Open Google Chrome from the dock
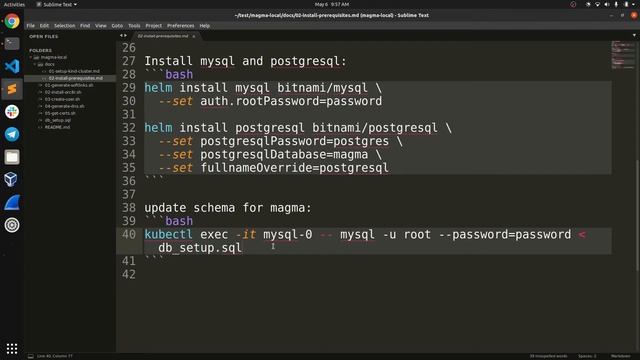Image resolution: width=640 pixels, height=360 pixels. 12,21
